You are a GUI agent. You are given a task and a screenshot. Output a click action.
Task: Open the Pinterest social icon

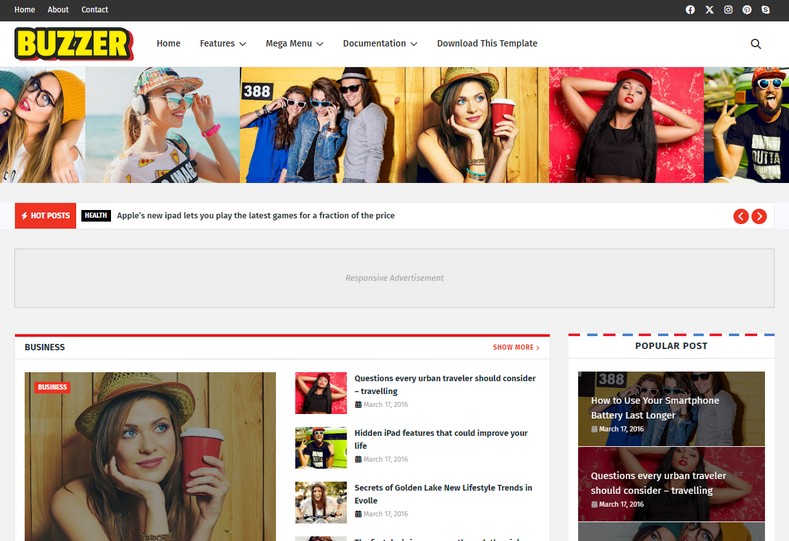(x=747, y=10)
